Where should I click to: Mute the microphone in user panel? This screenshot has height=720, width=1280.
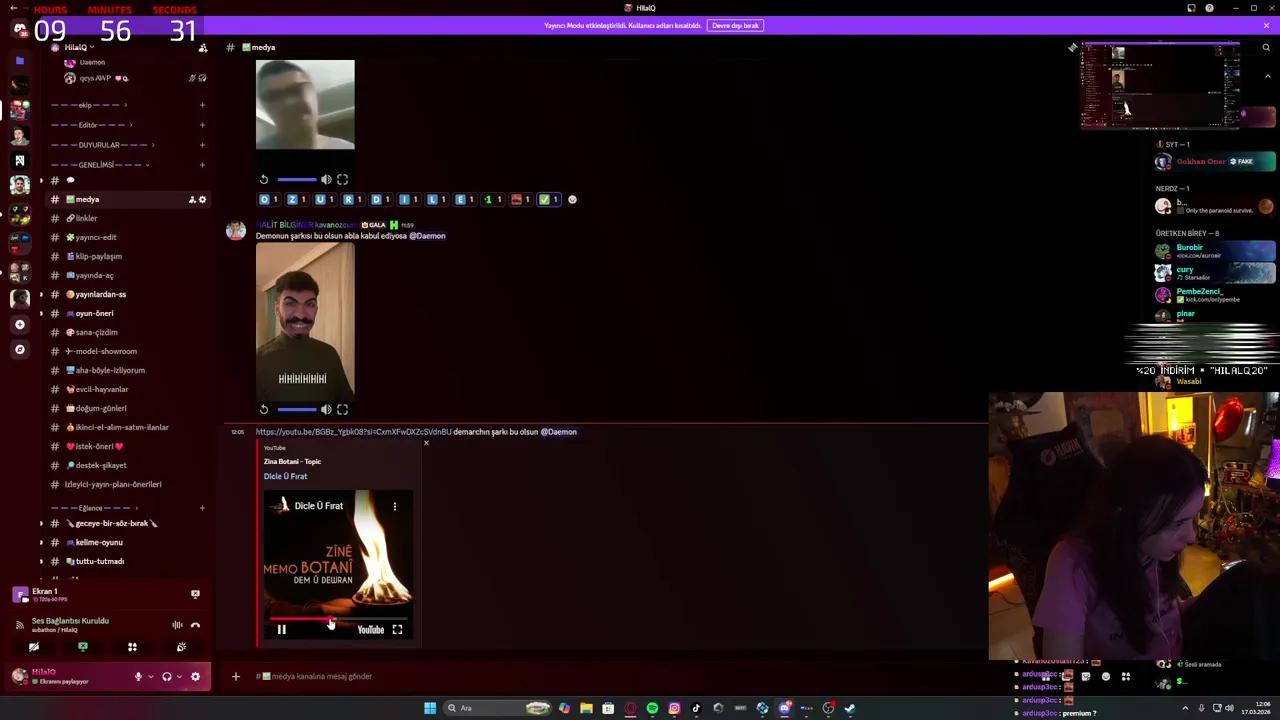click(x=138, y=677)
